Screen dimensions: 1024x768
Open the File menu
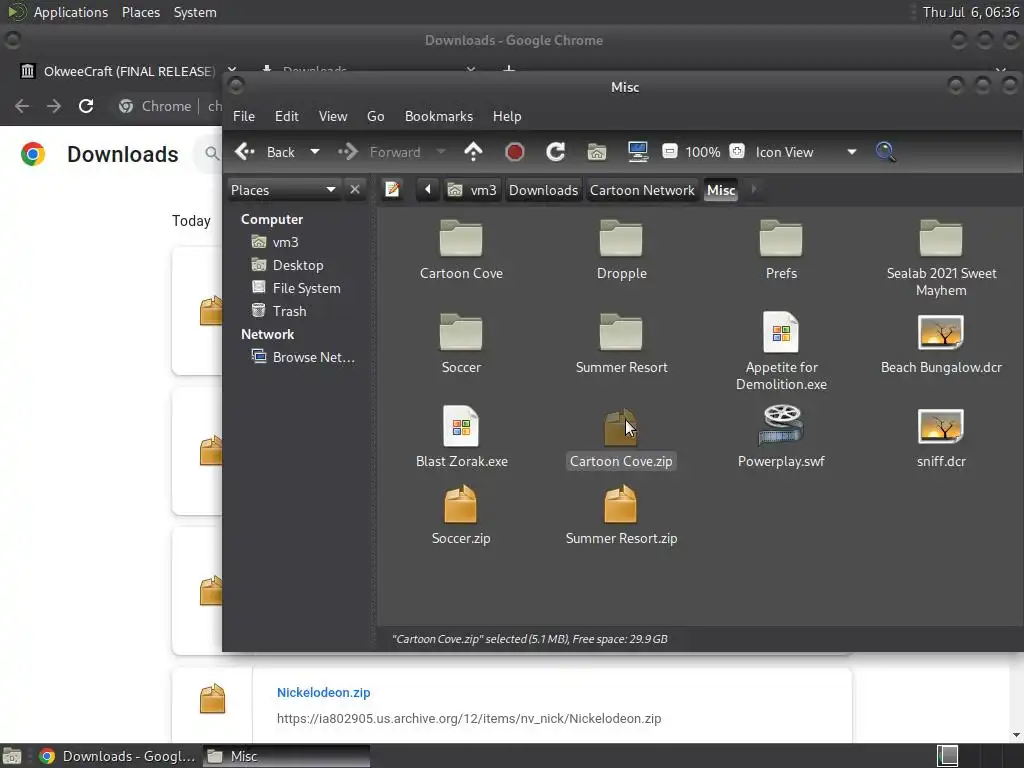[x=244, y=116]
